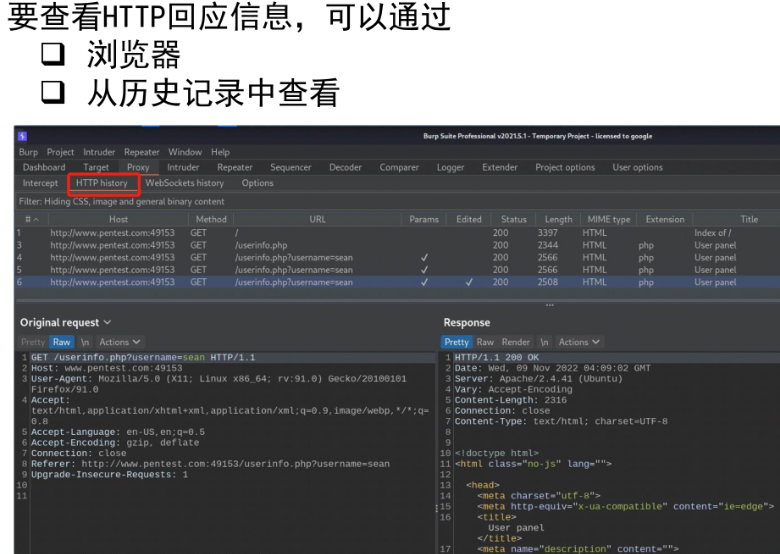Open the Burp menu

pos(28,152)
